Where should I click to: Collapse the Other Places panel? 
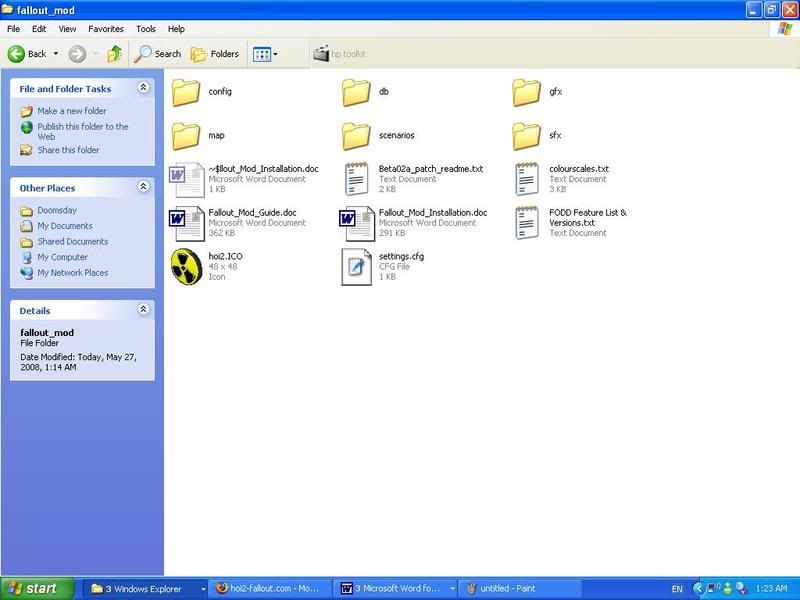(x=143, y=187)
